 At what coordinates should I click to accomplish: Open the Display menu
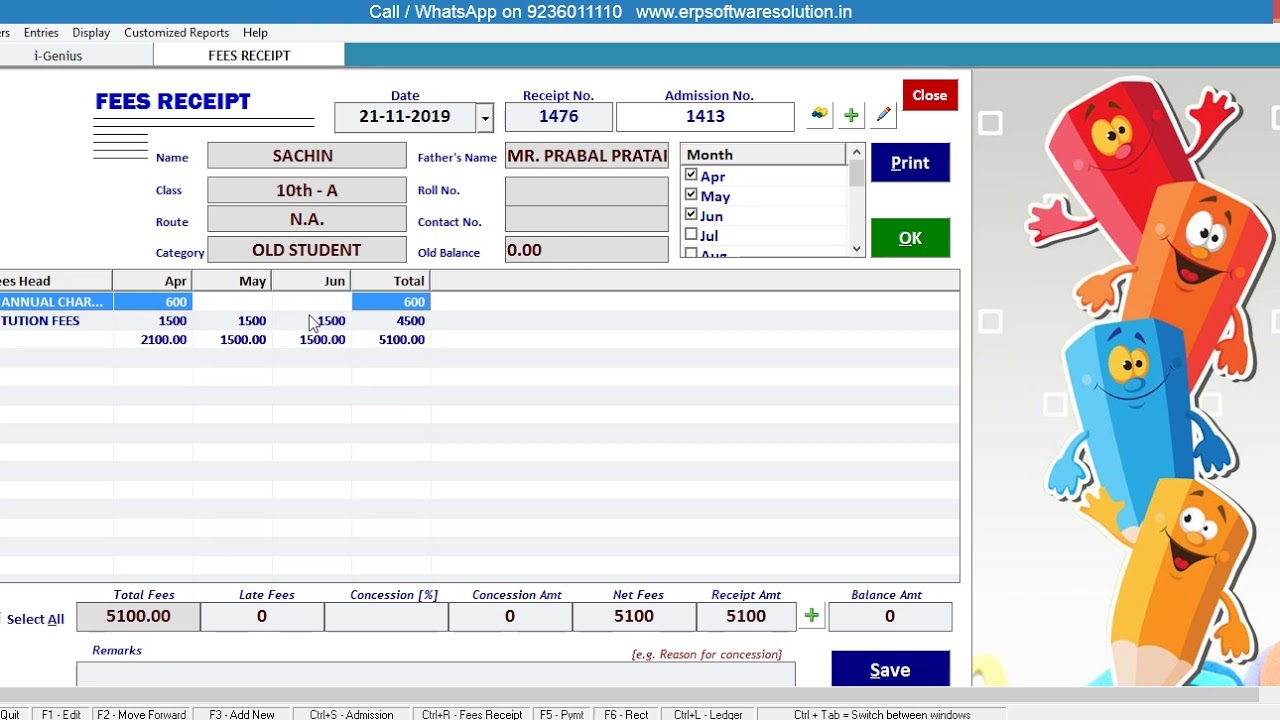(x=91, y=33)
